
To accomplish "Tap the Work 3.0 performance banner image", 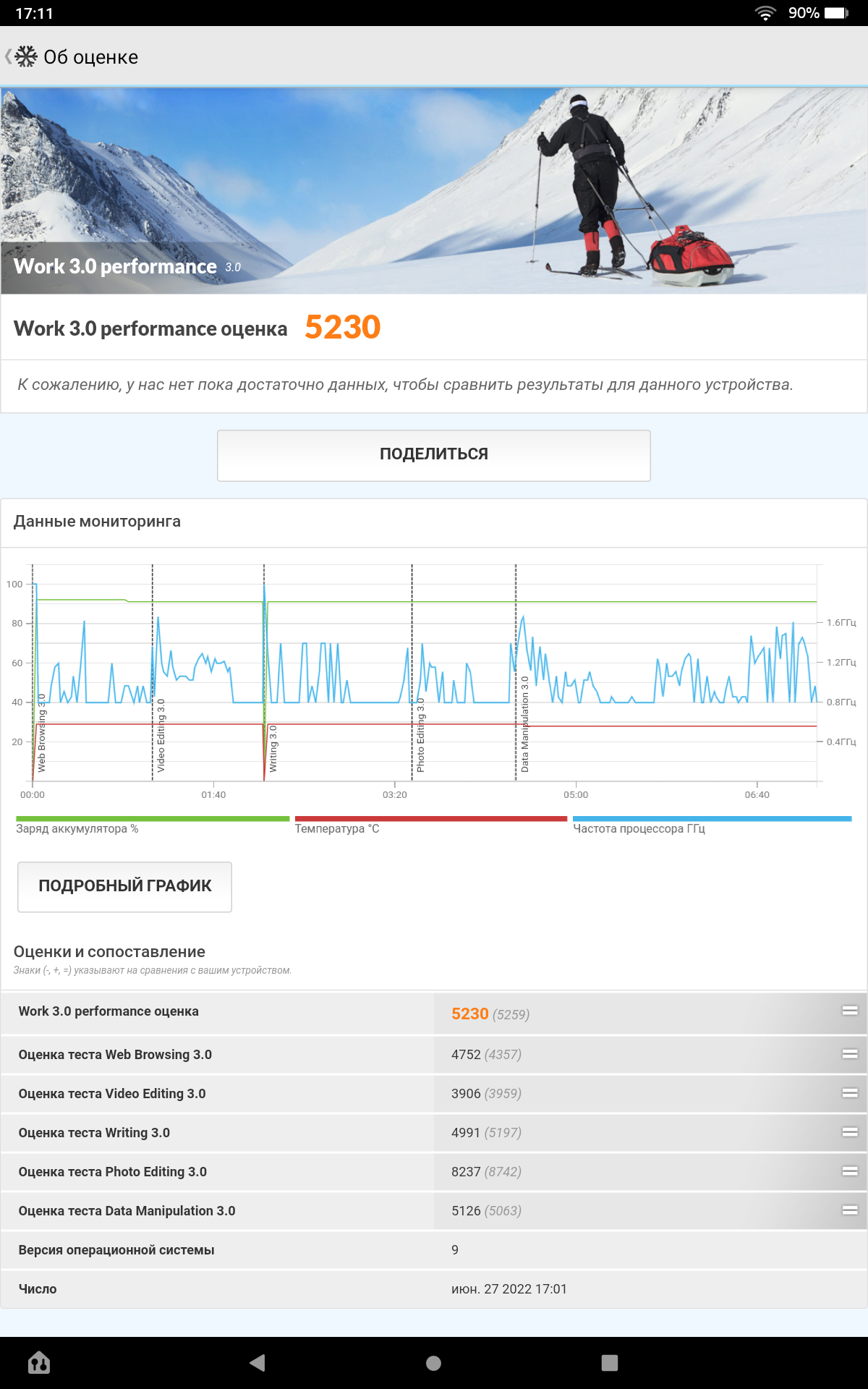I will tap(434, 191).
